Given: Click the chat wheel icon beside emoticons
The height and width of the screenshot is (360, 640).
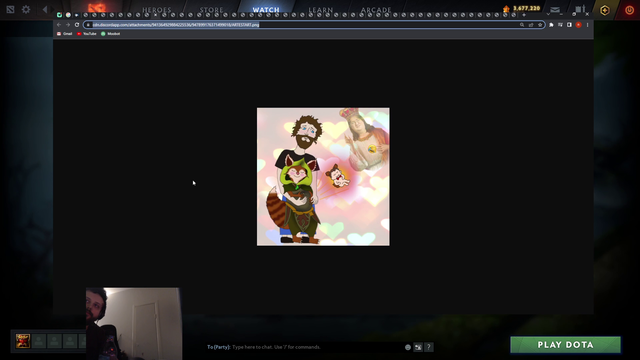Looking at the screenshot, I should [418, 347].
